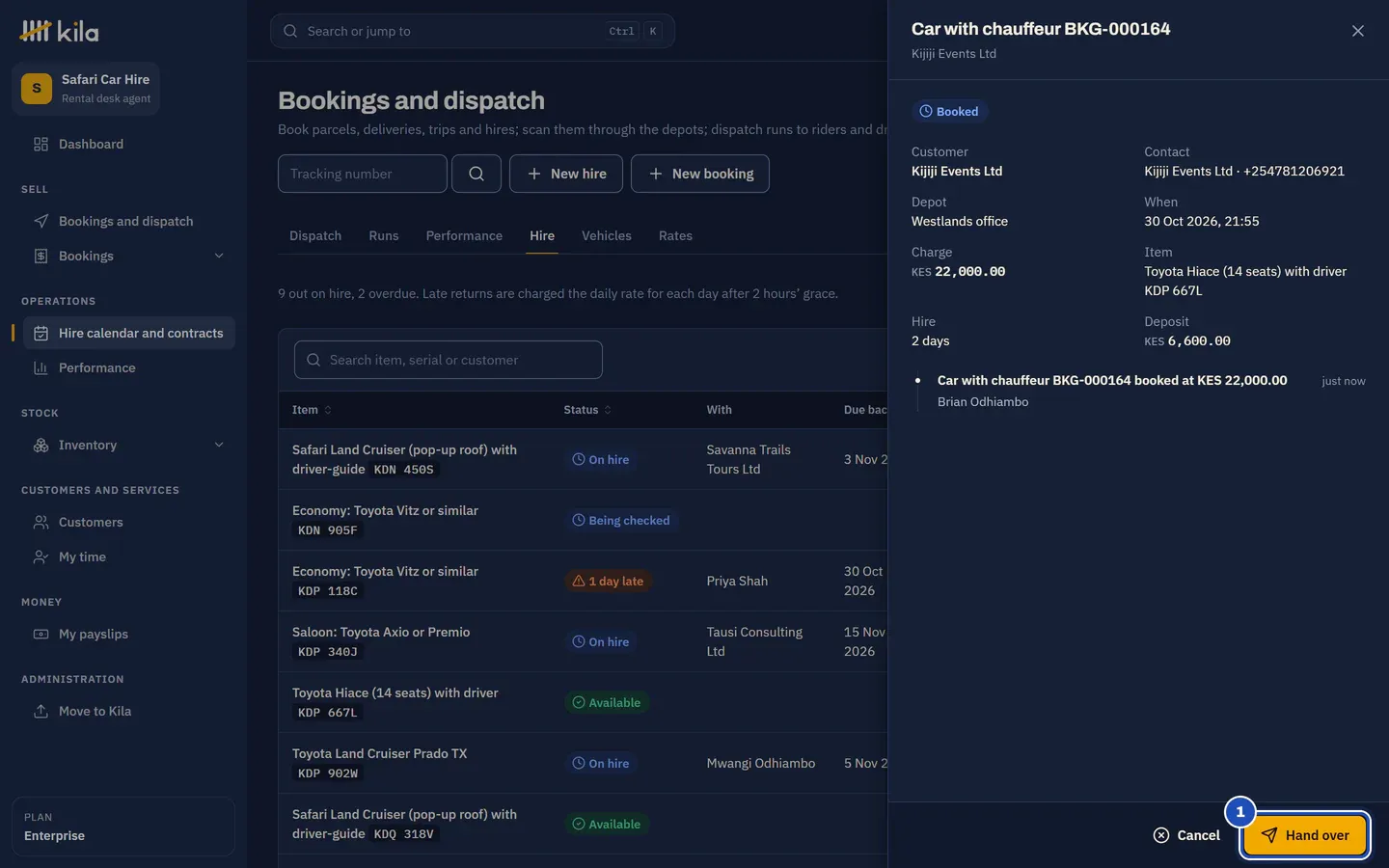Click the Priya Shah customer cell
The width and height of the screenshot is (1389, 868).
click(737, 581)
